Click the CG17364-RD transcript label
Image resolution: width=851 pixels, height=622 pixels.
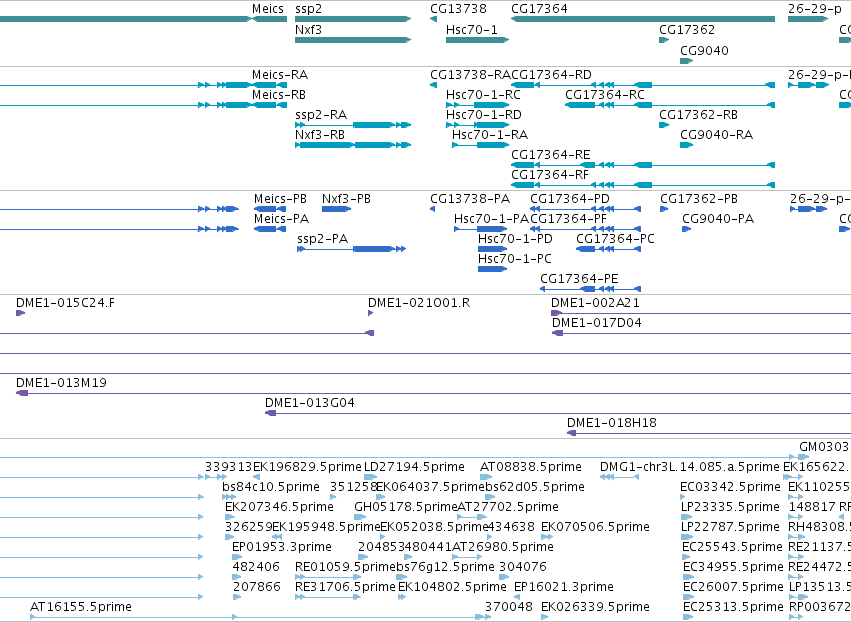(x=551, y=74)
